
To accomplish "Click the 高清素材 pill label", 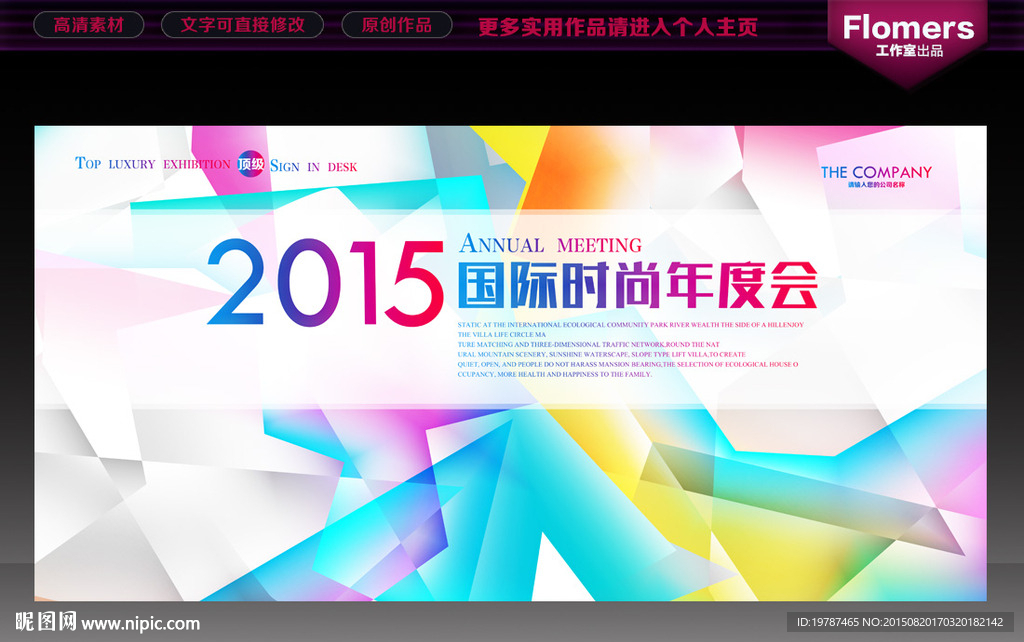I will (88, 25).
